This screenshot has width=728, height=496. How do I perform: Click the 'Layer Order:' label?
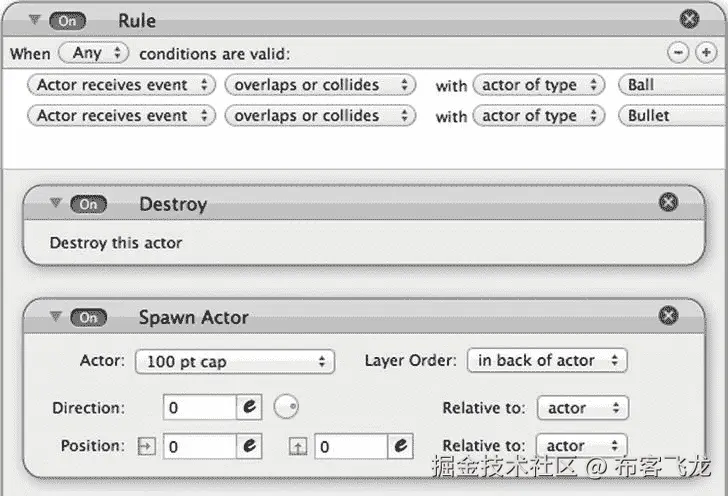point(411,360)
